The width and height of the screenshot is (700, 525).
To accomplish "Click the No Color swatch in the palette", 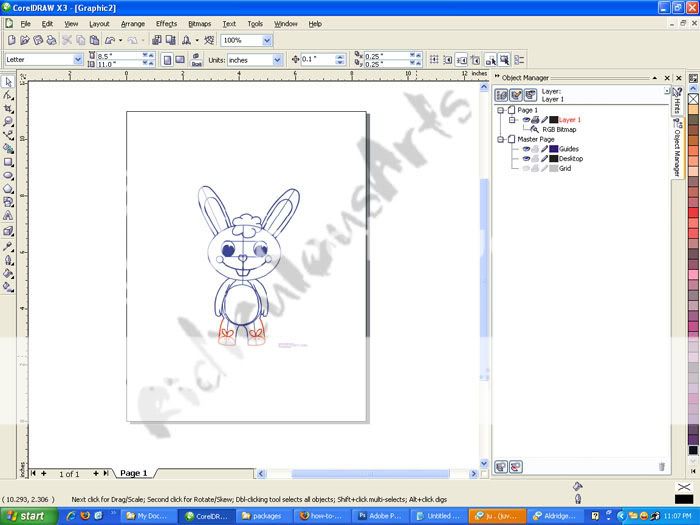I will (693, 99).
